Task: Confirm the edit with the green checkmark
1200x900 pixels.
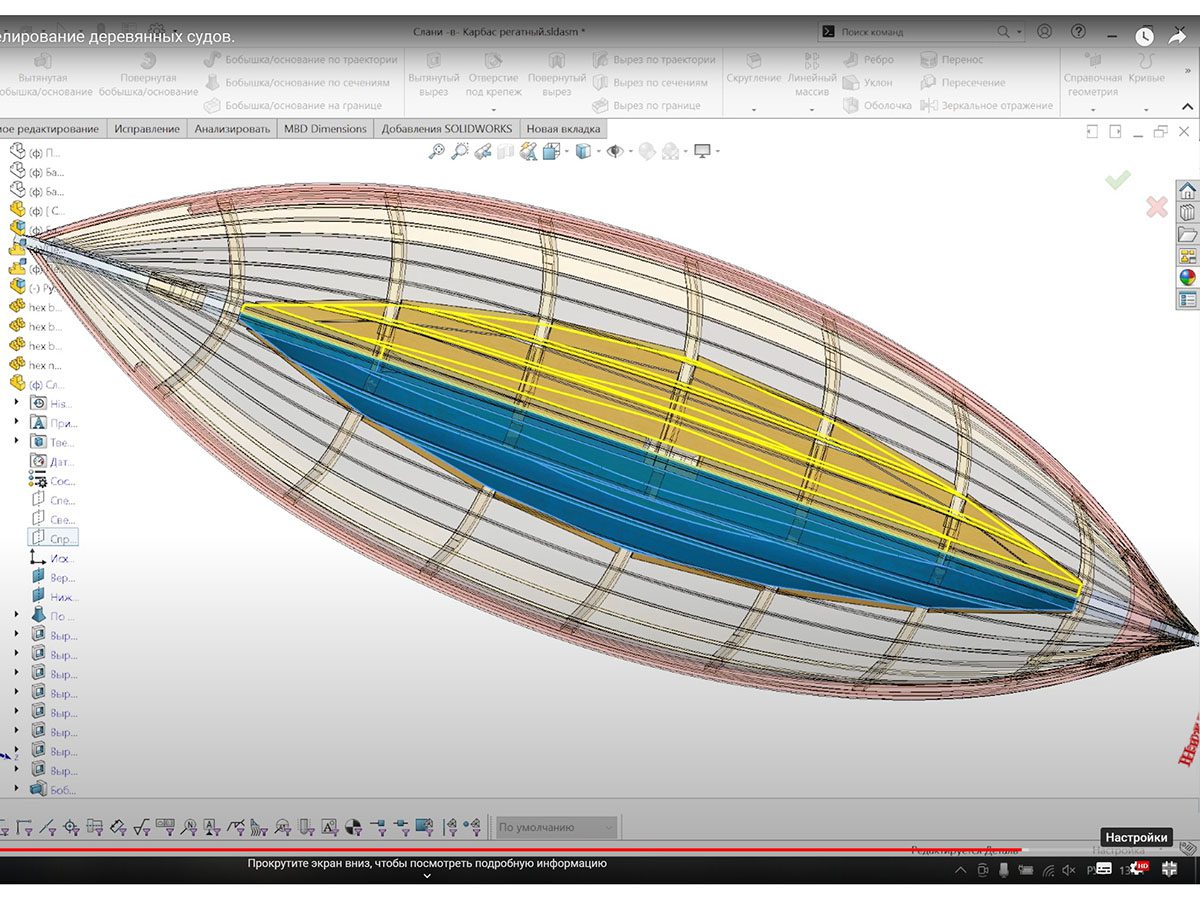Action: [x=1117, y=180]
